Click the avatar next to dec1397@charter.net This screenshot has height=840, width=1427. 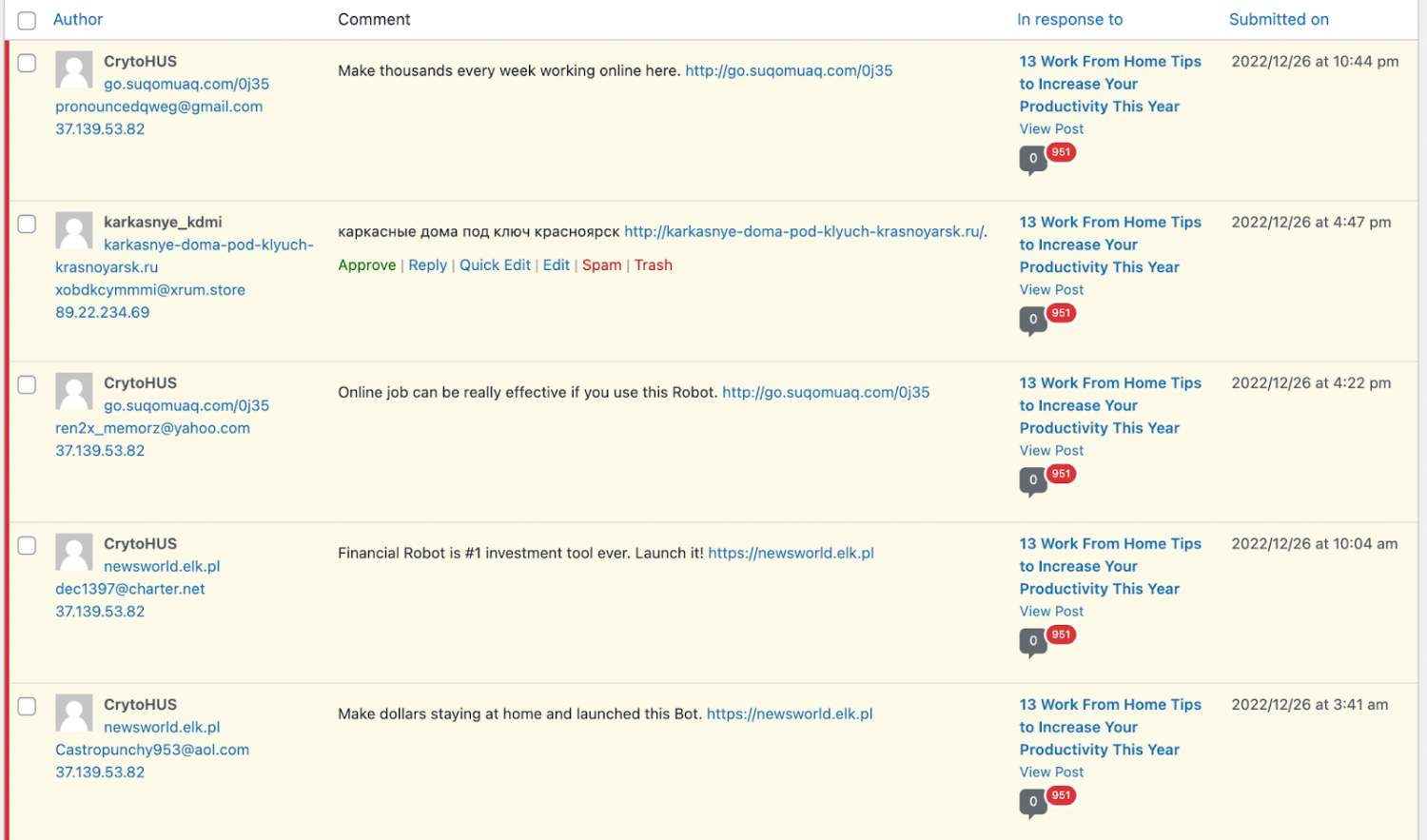point(74,553)
